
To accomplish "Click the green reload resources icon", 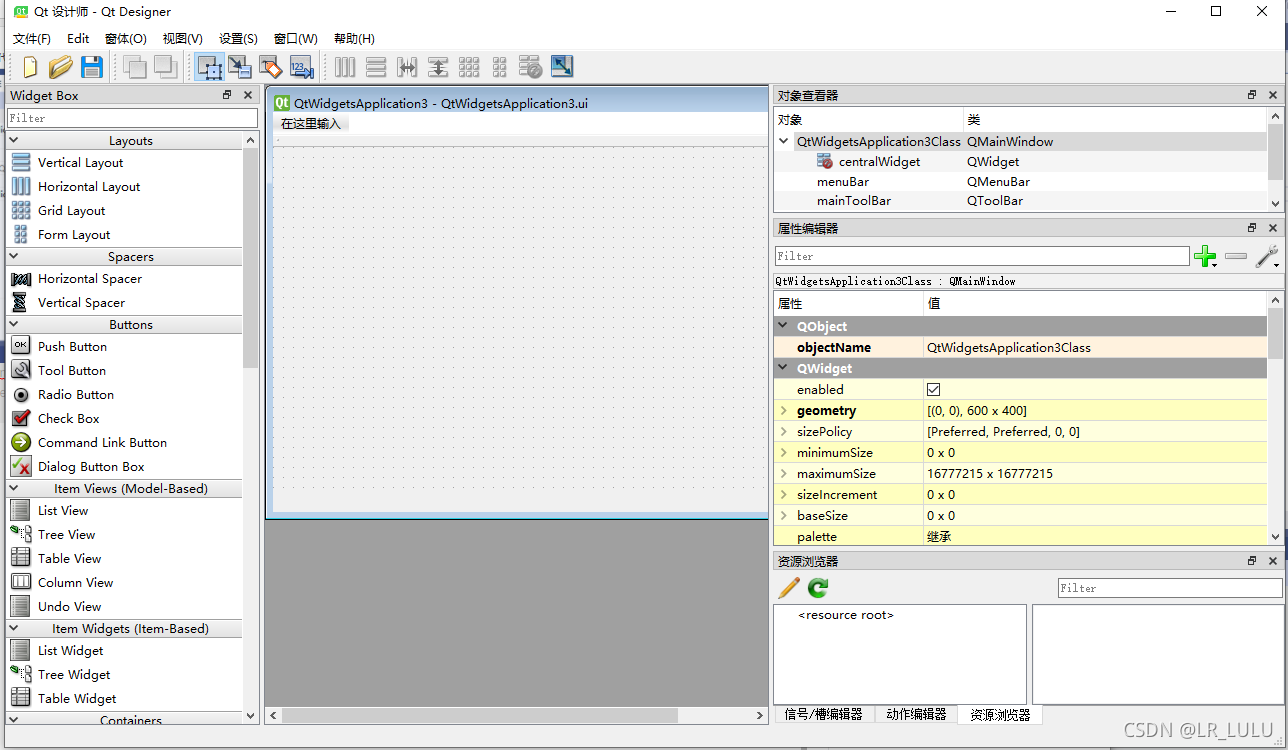I will click(818, 588).
